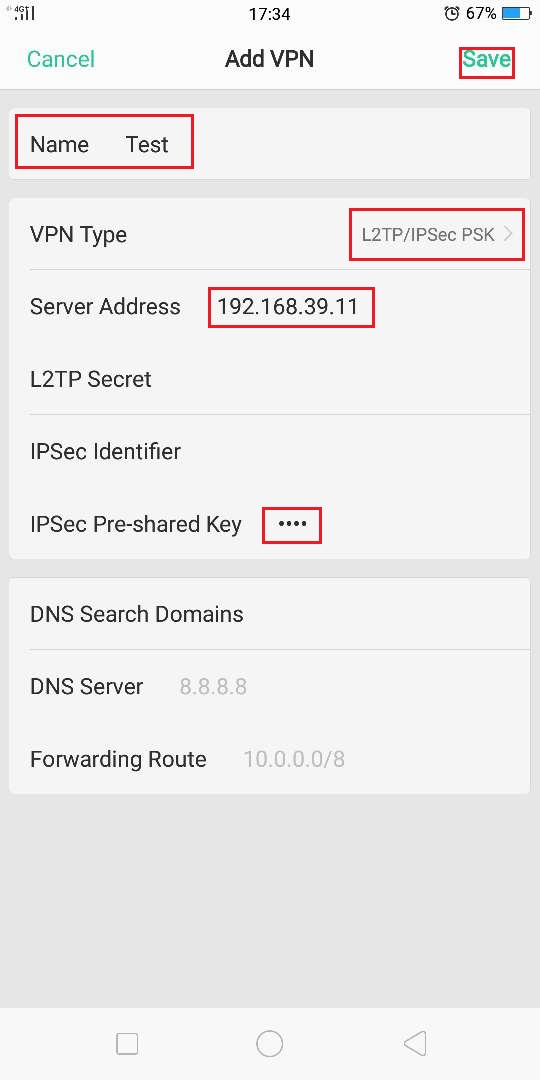The image size is (540, 1080).
Task: Tap the triangle back navigation icon
Action: 415,1043
